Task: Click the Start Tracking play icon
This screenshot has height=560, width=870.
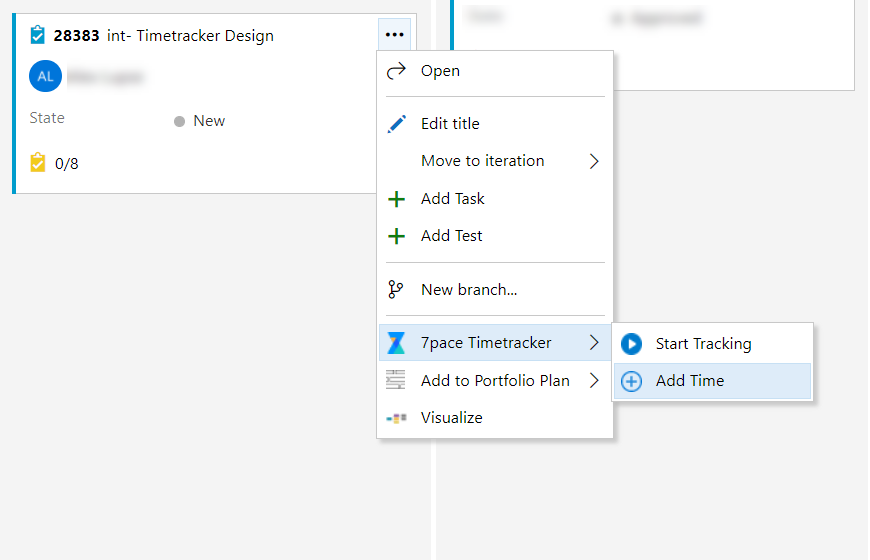Action: point(631,344)
